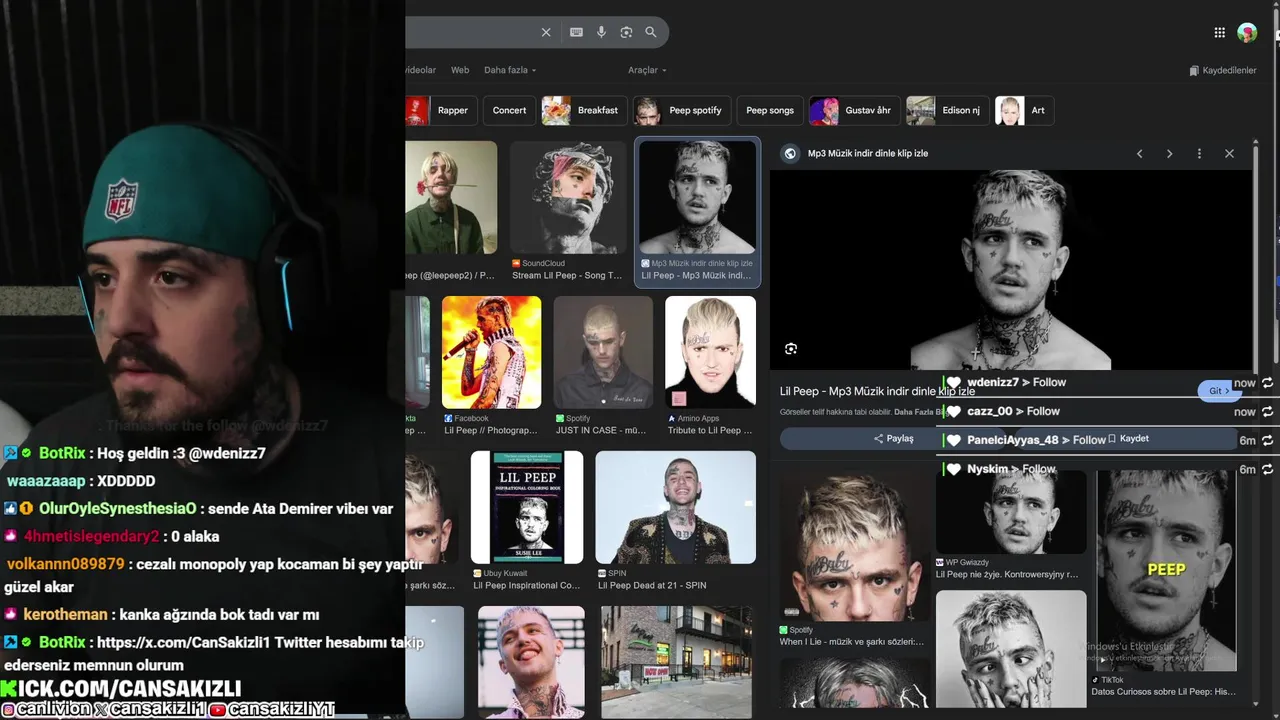The width and height of the screenshot is (1280, 720).
Task: Open the Daha fazla dropdown
Action: click(510, 70)
